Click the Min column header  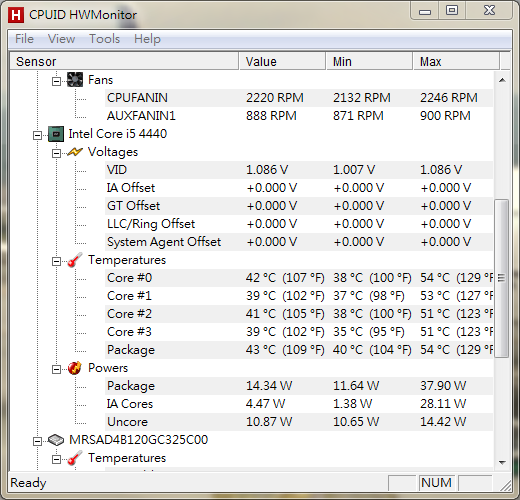[x=369, y=61]
